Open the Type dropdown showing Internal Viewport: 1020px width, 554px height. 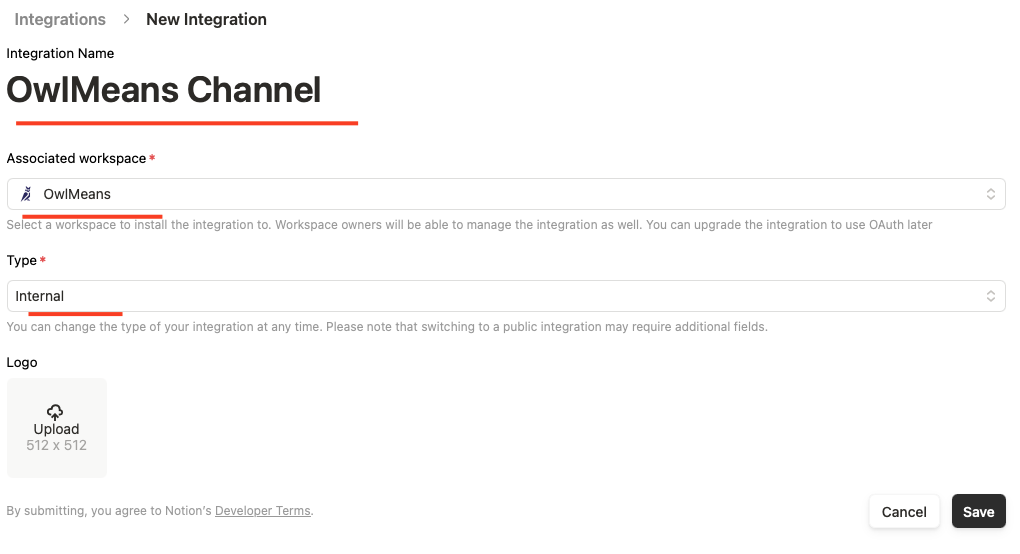pos(506,296)
